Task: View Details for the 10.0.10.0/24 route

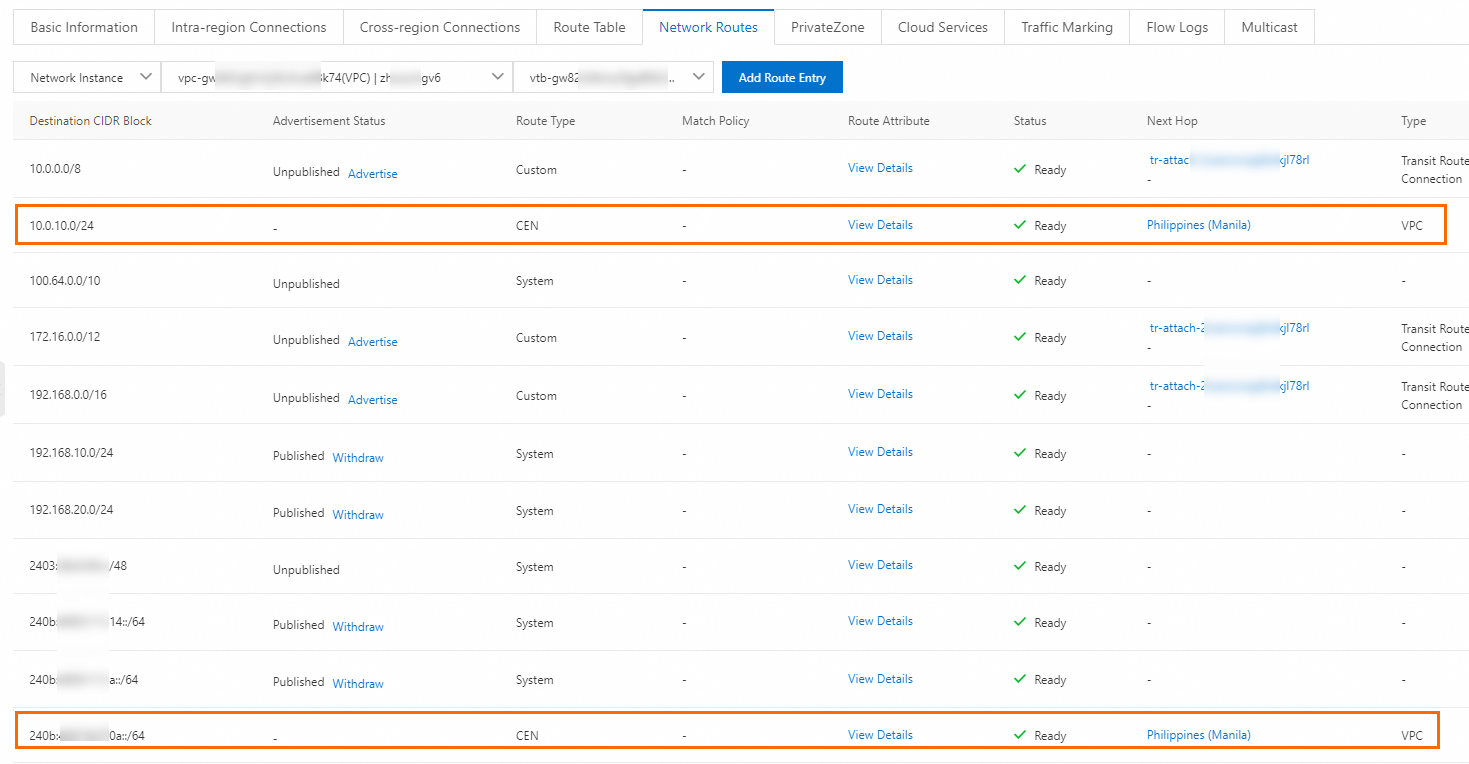Action: tap(880, 225)
